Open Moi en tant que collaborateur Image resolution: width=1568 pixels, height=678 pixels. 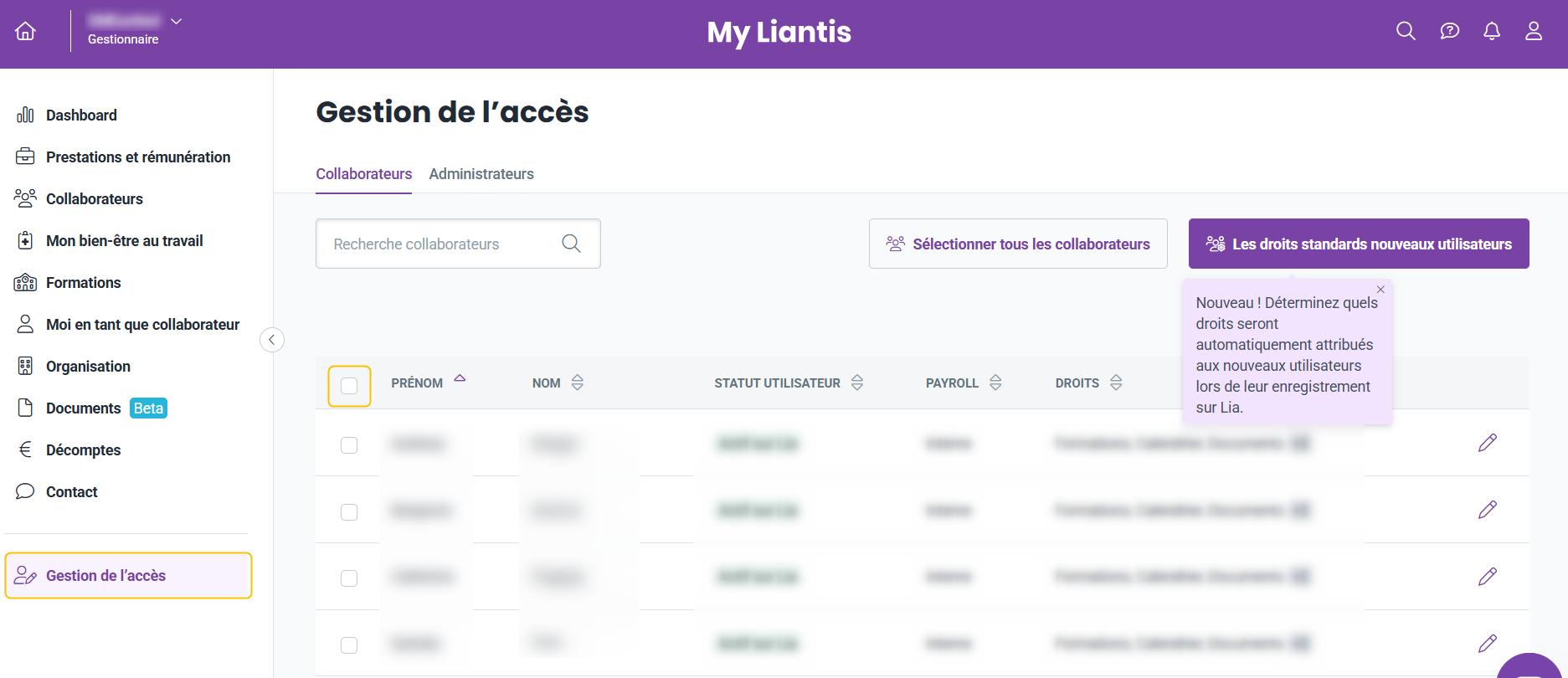click(x=142, y=324)
